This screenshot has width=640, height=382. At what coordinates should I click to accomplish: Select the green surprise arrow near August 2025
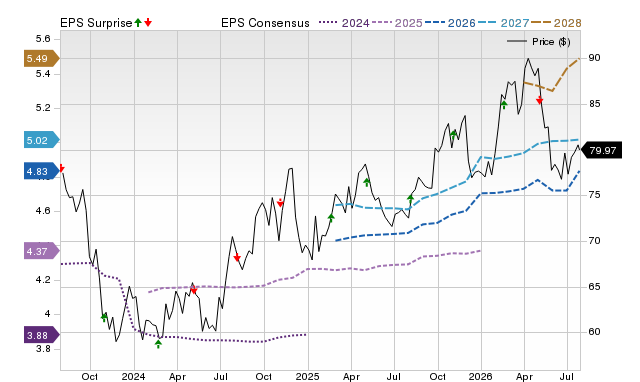coord(411,199)
